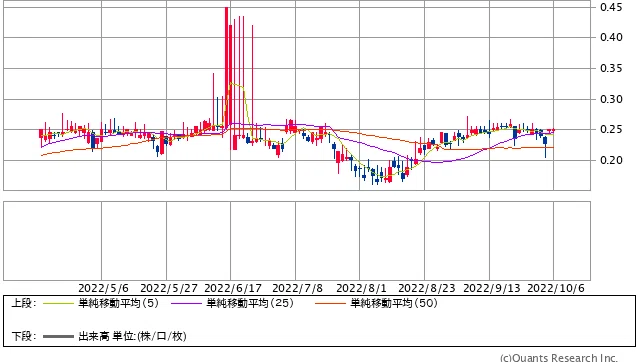The width and height of the screenshot is (638, 362).
Task: Click the 2022/10/6 date label
Action: click(556, 288)
